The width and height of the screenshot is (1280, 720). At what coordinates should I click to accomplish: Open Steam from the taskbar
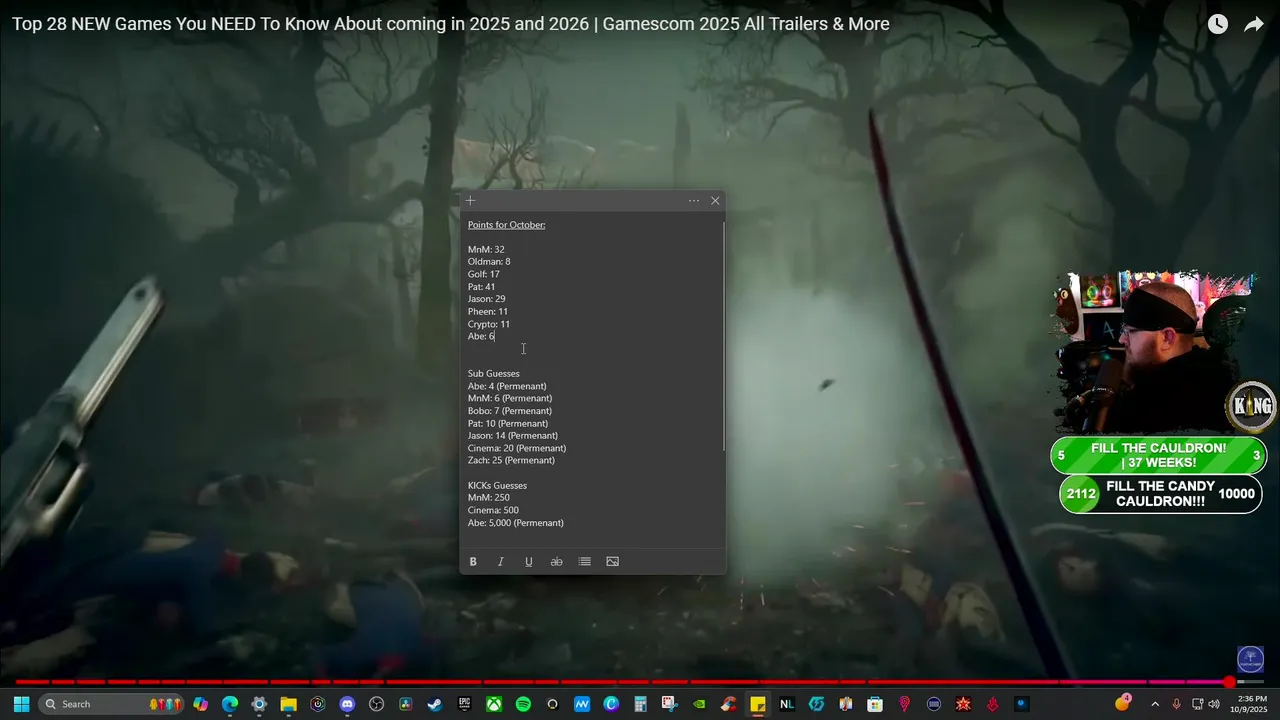pyautogui.click(x=434, y=704)
